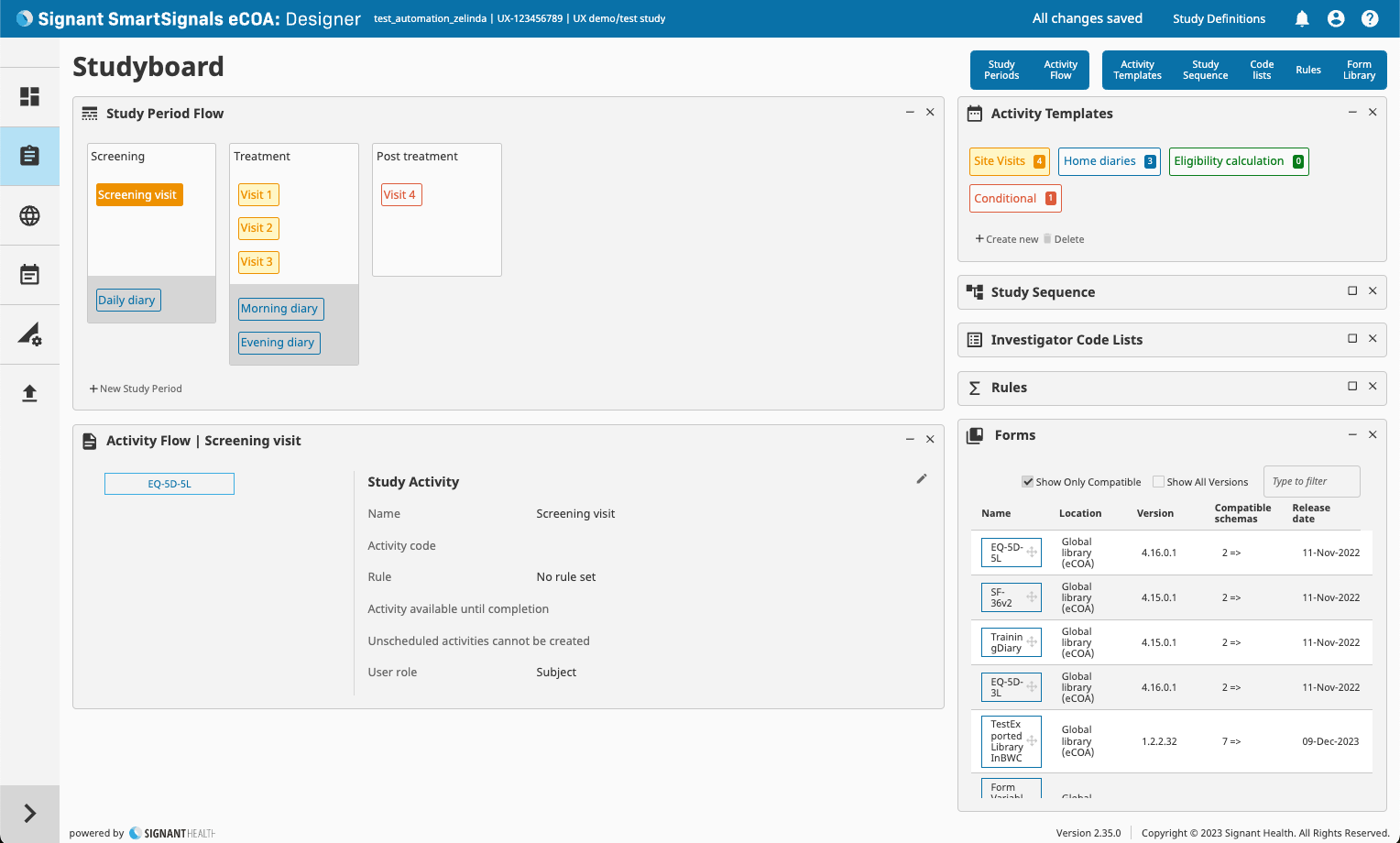Image resolution: width=1400 pixels, height=843 pixels.
Task: Select the Evening diary activity
Action: click(x=279, y=343)
